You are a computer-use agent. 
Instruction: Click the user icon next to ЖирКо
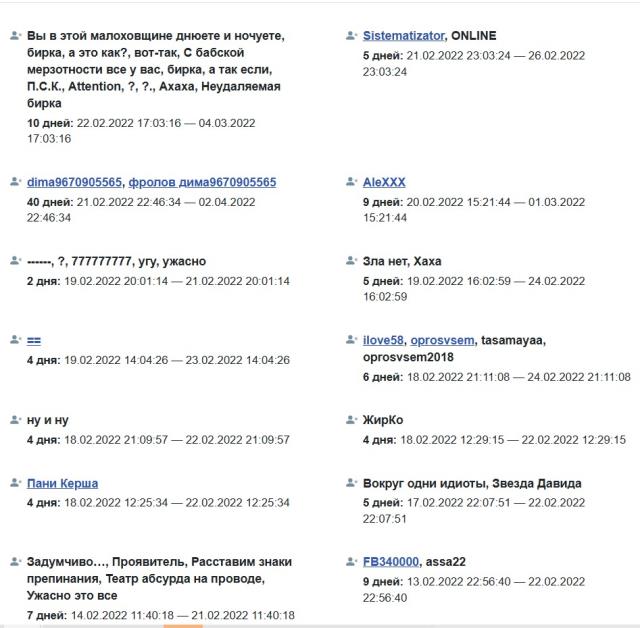[x=351, y=420]
